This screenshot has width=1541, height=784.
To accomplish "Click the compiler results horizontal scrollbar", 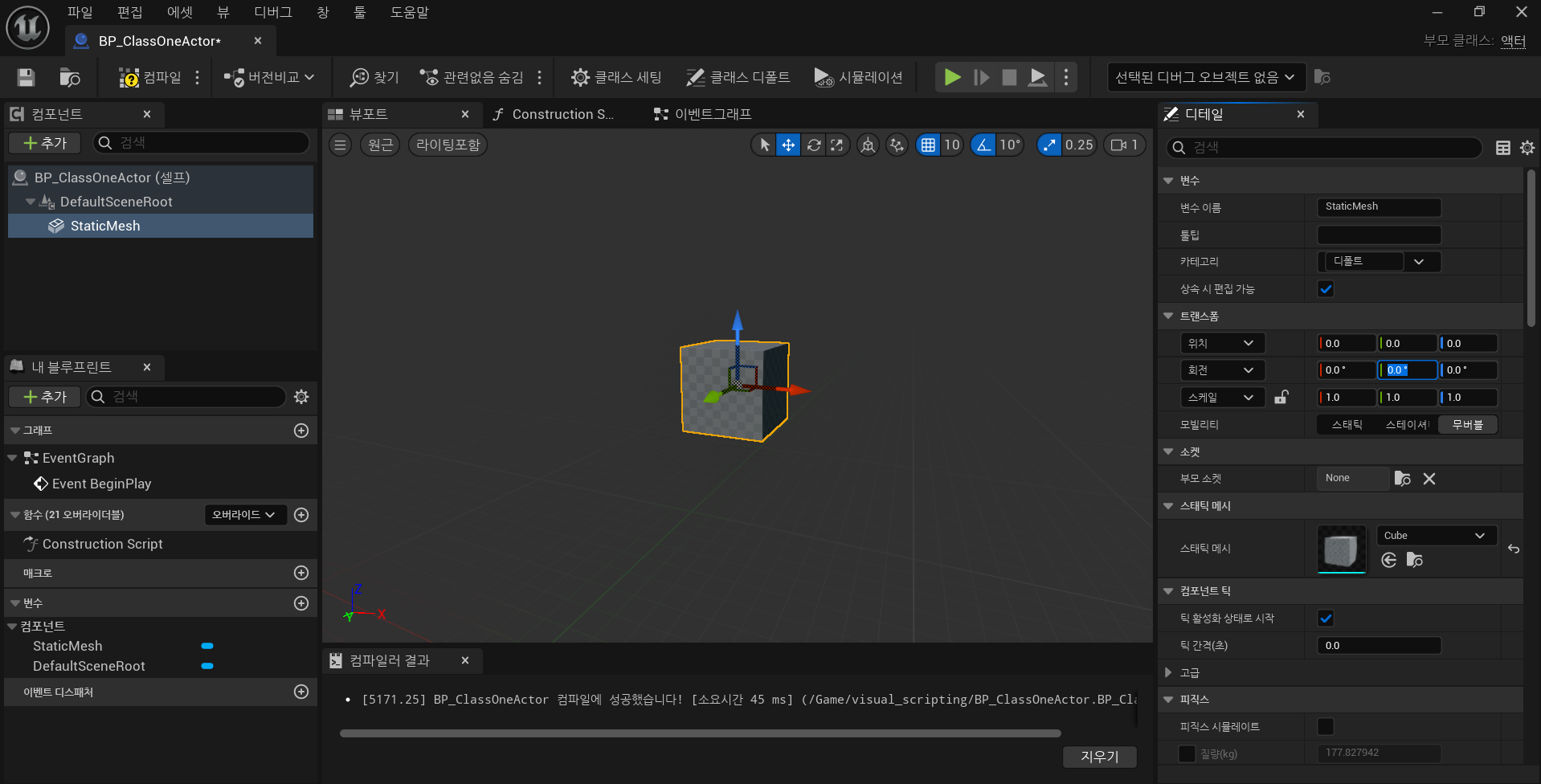I will pyautogui.click(x=700, y=733).
